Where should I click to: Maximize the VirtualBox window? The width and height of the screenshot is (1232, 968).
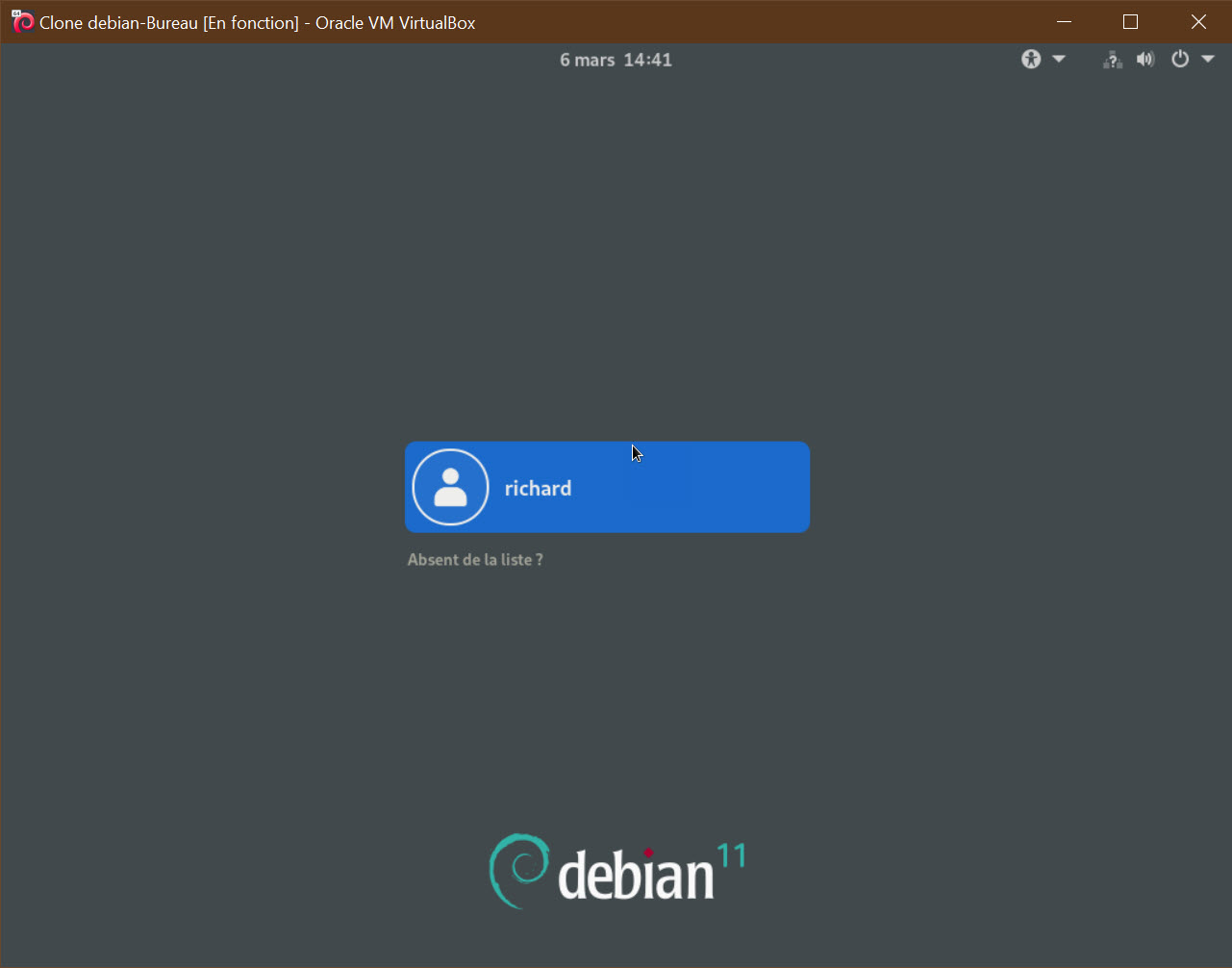(1131, 22)
